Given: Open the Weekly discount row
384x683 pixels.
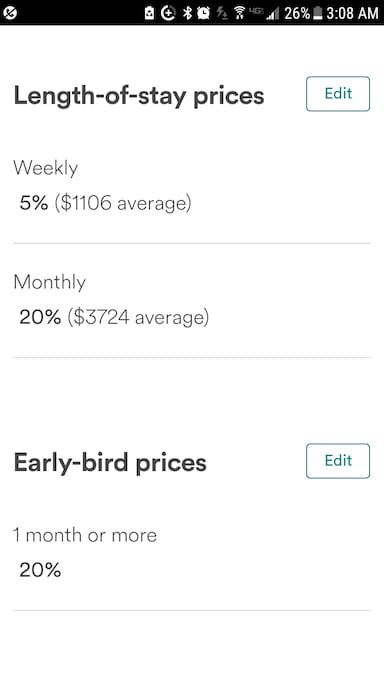Looking at the screenshot, I should pos(192,186).
